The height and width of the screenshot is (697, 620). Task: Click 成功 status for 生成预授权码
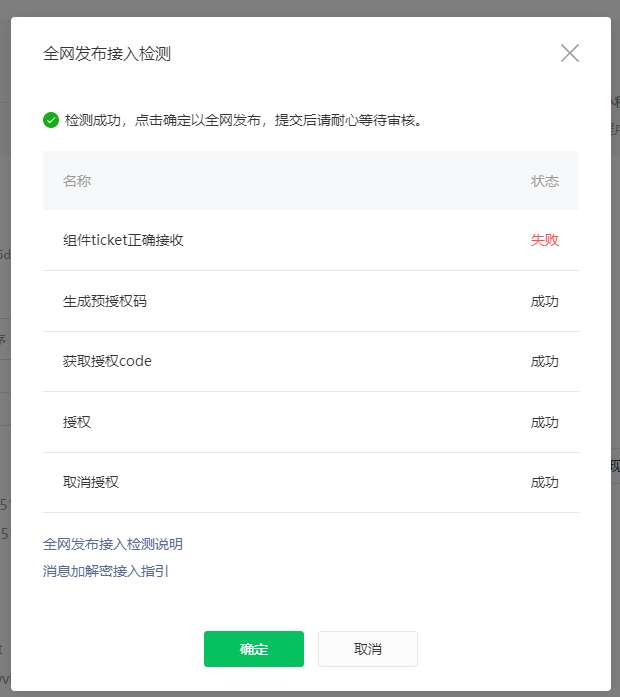544,301
